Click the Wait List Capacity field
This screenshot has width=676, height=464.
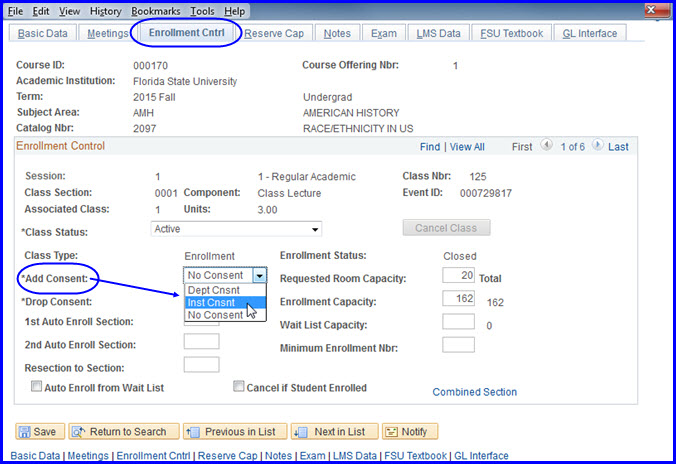click(458, 323)
